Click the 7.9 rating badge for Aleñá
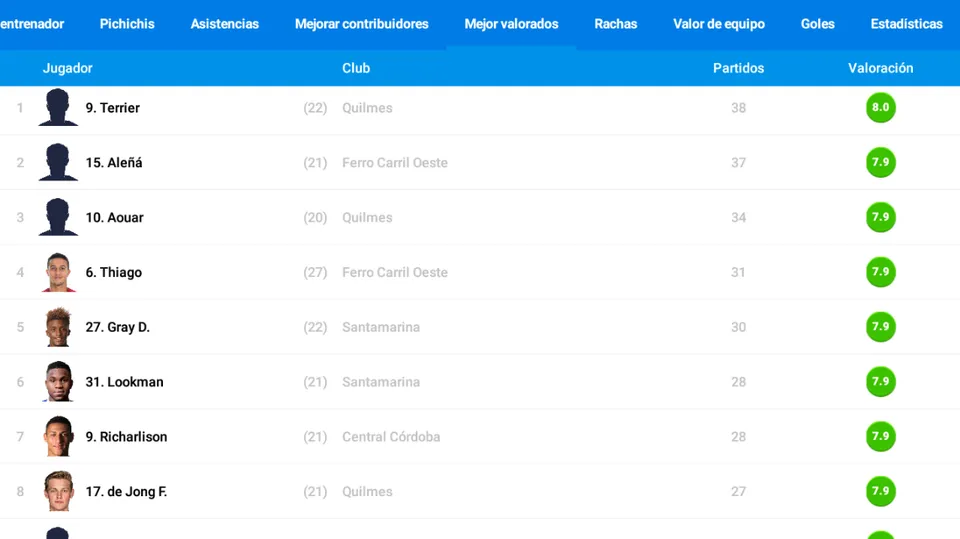The width and height of the screenshot is (960, 539). (x=880, y=162)
